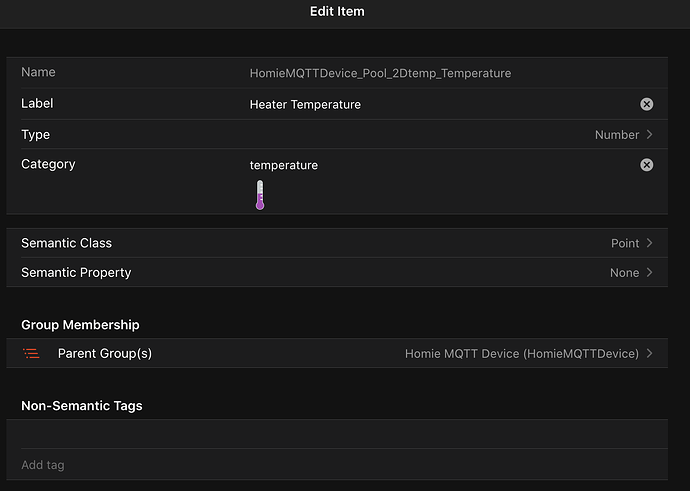This screenshot has width=690, height=491.
Task: Click the chevron arrow next to None
Action: point(650,272)
